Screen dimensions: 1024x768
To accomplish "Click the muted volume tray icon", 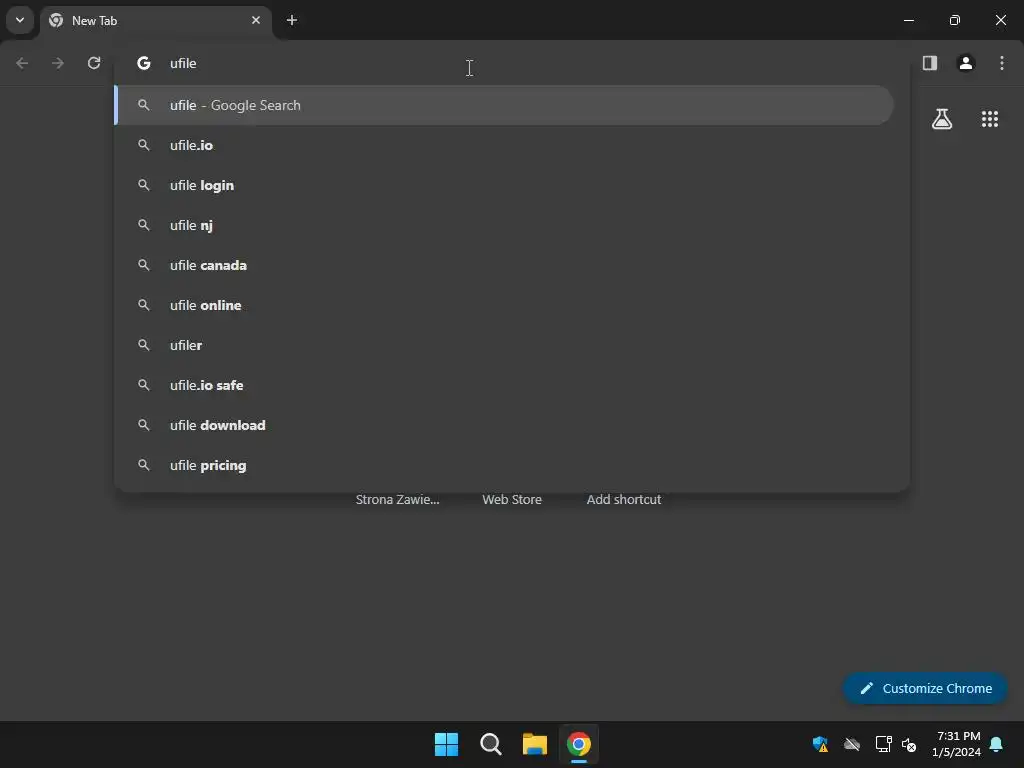I will (909, 744).
